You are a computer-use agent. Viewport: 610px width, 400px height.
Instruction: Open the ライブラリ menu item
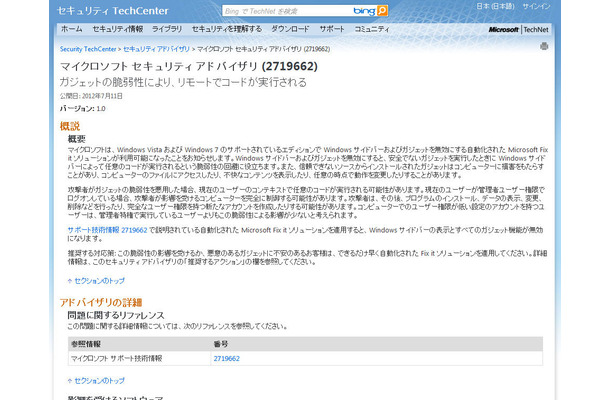[x=167, y=29]
